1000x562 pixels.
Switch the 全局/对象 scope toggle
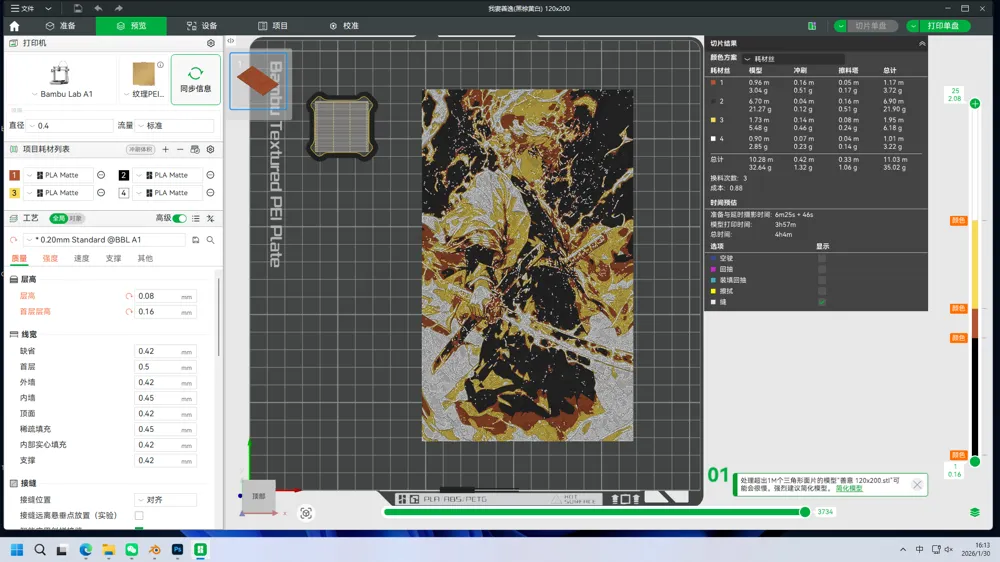click(67, 218)
